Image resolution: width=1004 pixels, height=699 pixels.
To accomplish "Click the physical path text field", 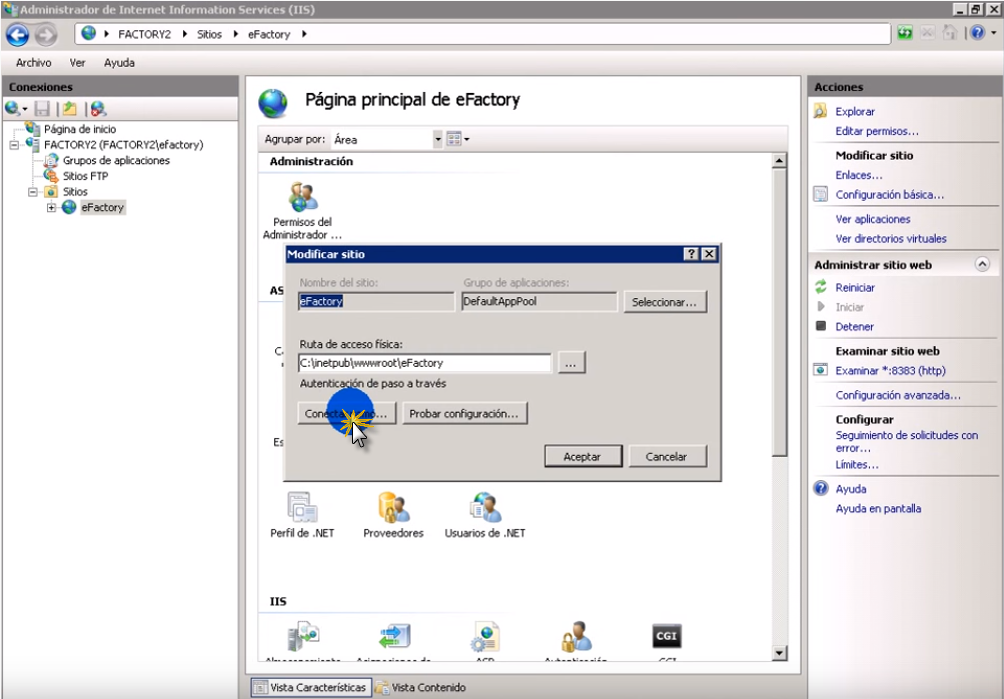I will click(424, 363).
